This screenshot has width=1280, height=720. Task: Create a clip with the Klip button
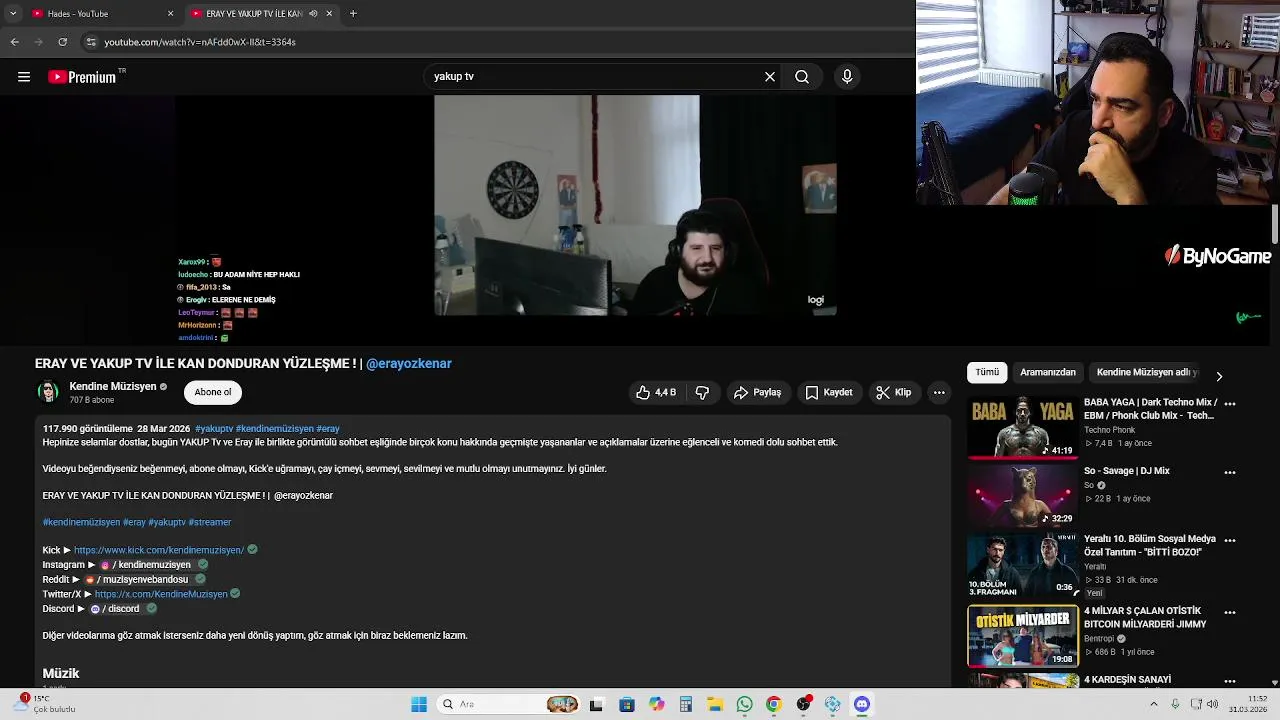pyautogui.click(x=893, y=393)
